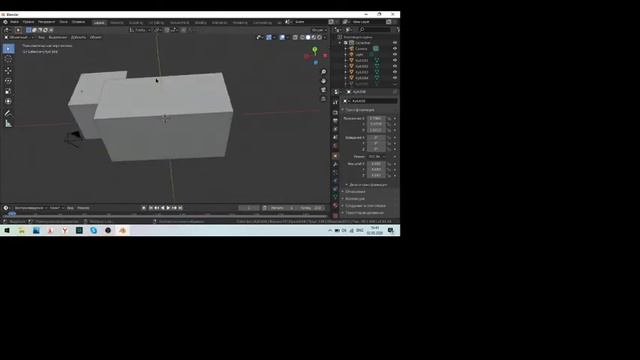Open the World properties tab
The width and height of the screenshot is (640, 360).
pyautogui.click(x=336, y=147)
